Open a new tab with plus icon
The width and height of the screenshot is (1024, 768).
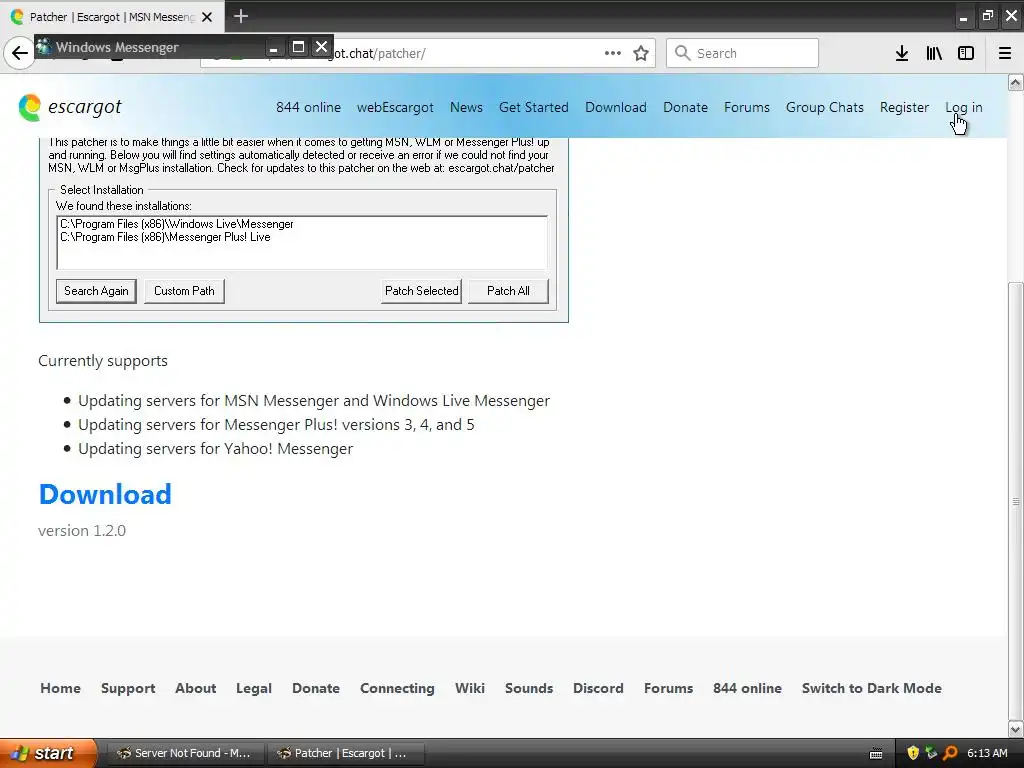241,16
